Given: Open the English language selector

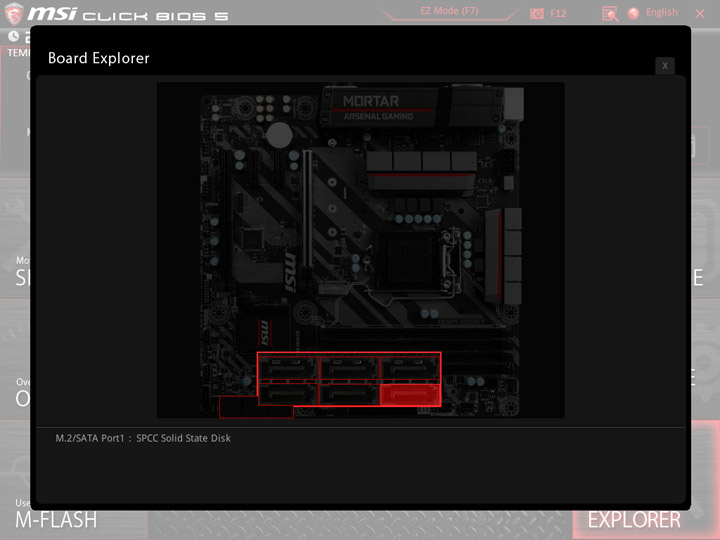Looking at the screenshot, I should pyautogui.click(x=654, y=13).
